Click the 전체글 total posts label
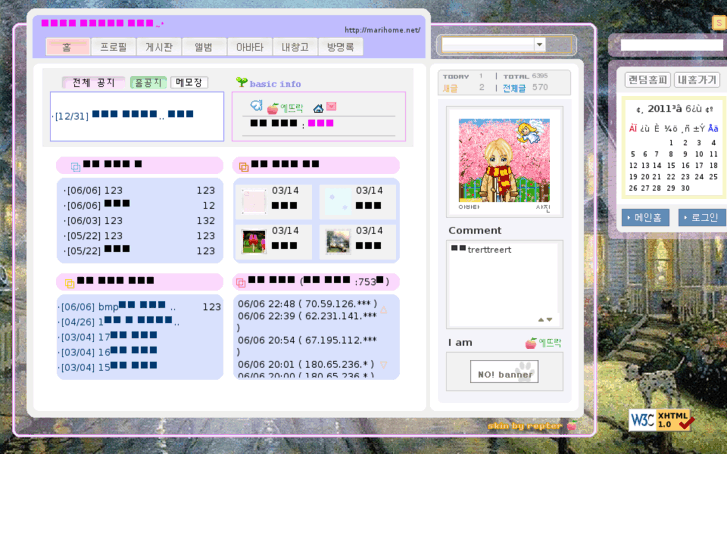This screenshot has height=545, width=727. (514, 88)
